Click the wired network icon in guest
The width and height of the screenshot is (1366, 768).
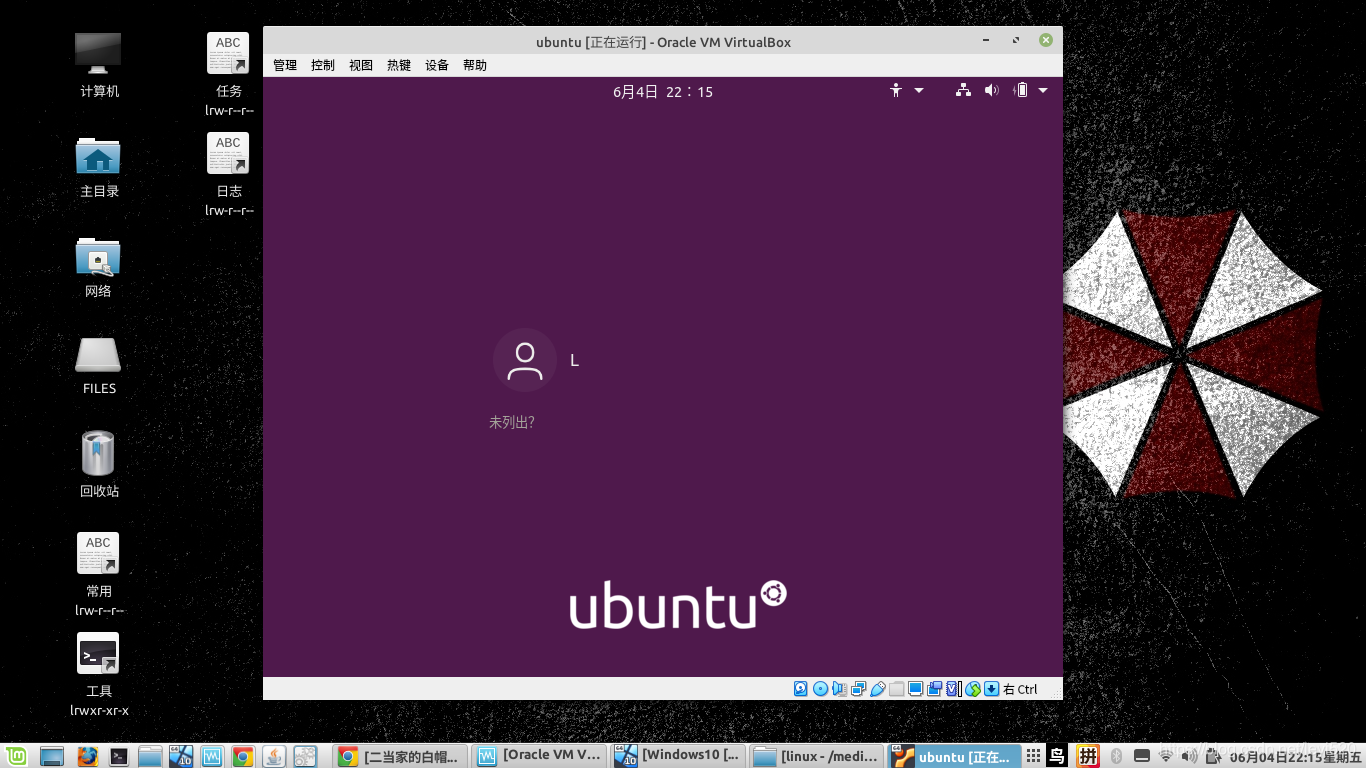tap(963, 91)
